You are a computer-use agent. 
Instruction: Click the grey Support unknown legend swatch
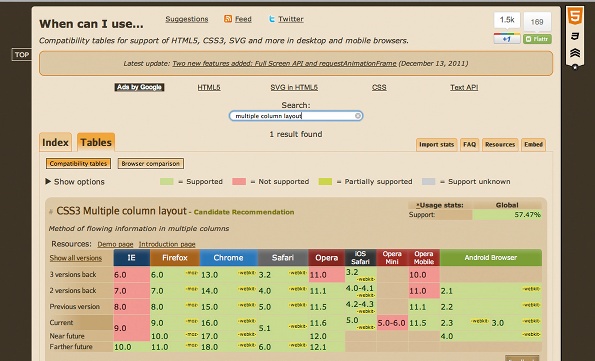428,181
